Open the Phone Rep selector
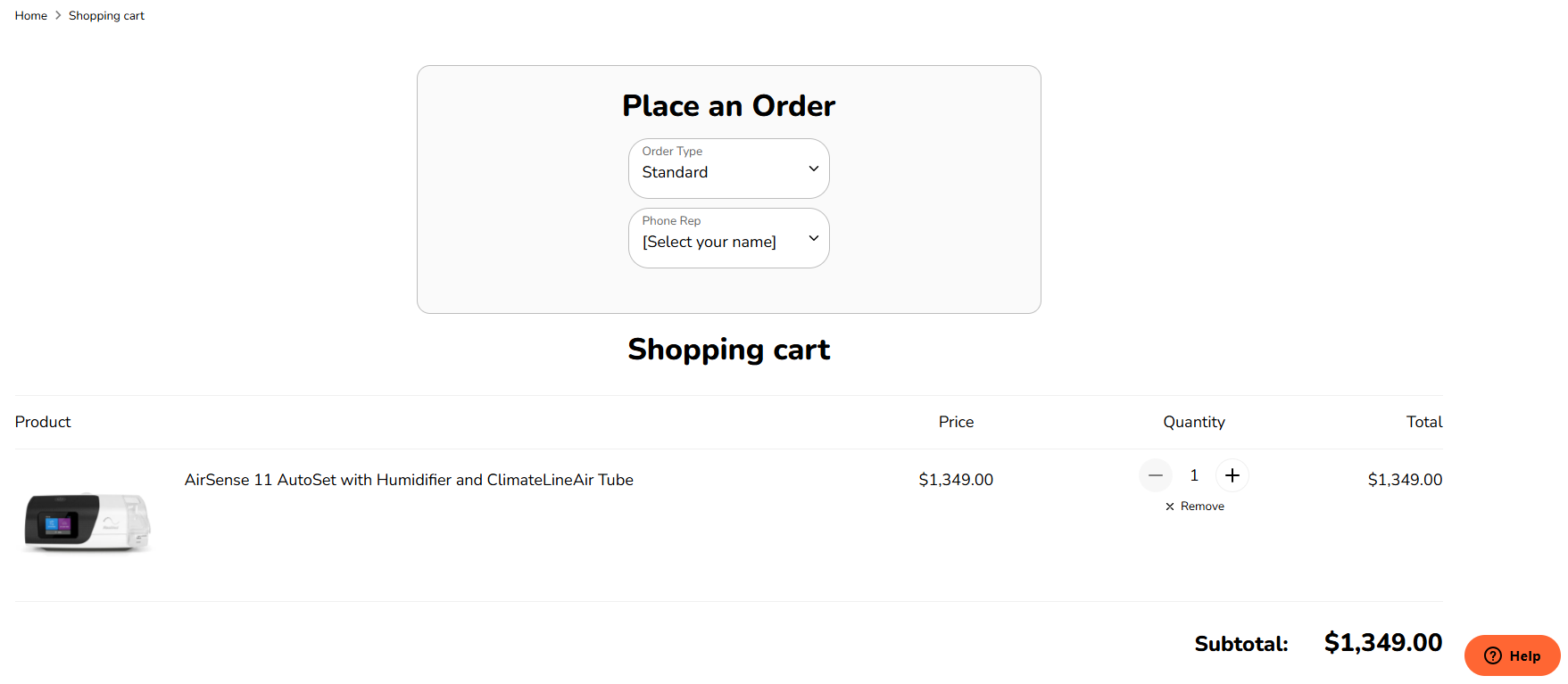The height and width of the screenshot is (684, 1568). point(728,238)
